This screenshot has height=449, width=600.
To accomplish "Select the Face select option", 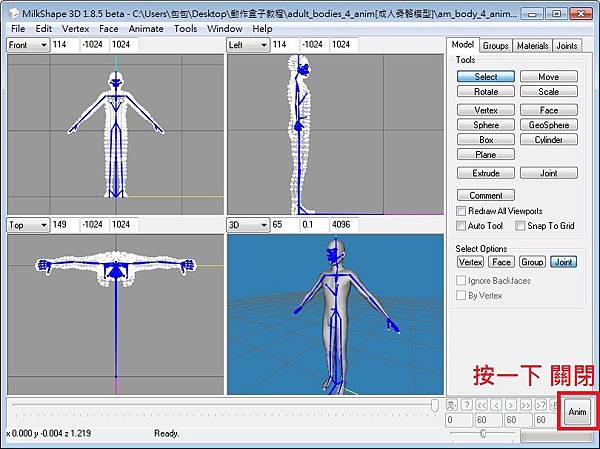I will (x=501, y=262).
